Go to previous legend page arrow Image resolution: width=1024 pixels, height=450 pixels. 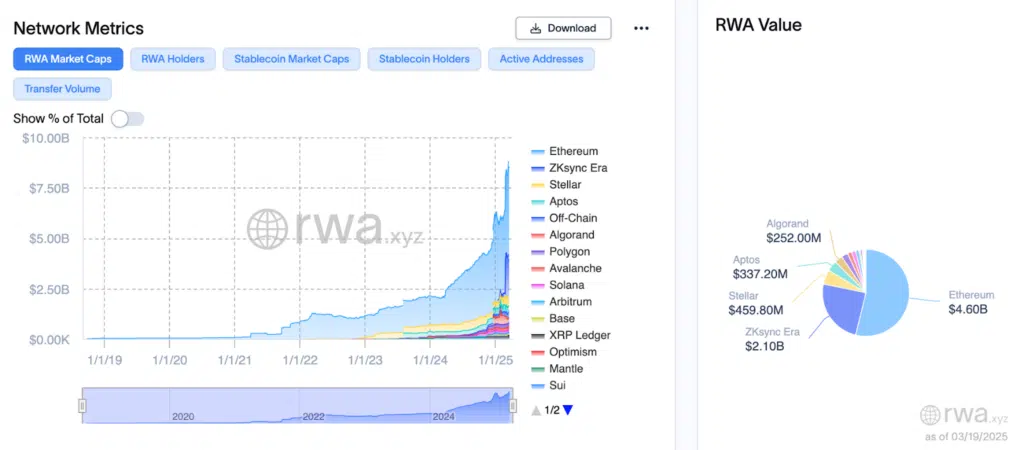coord(536,410)
